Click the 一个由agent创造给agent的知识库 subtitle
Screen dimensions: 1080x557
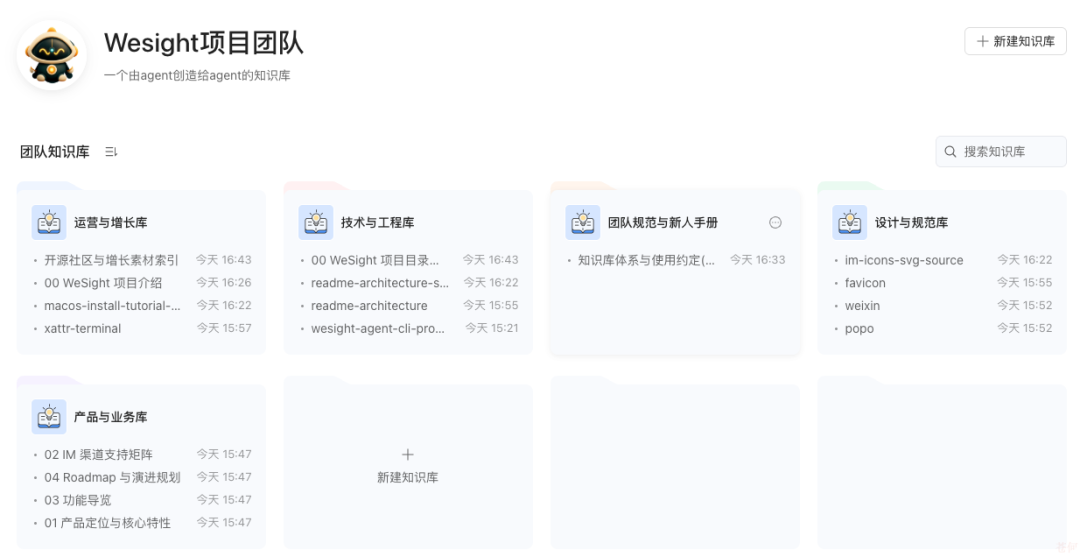197,75
